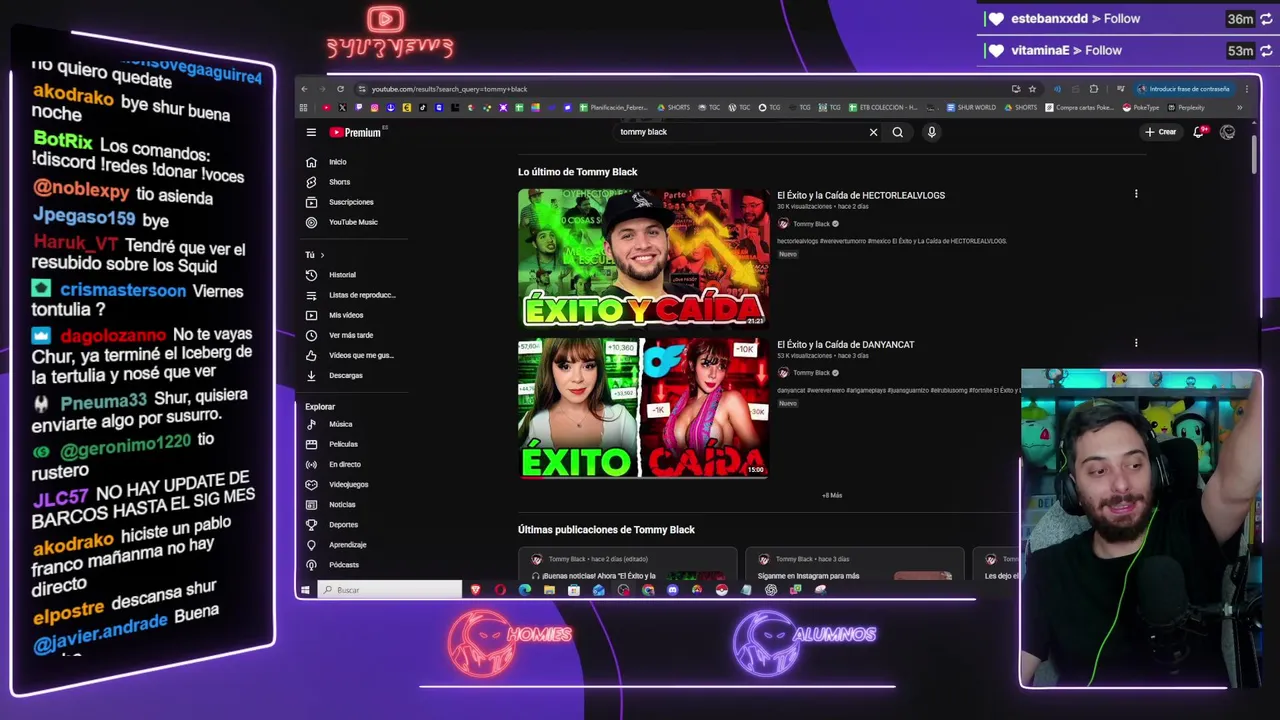Open title El Éxito y la Caída de HECTORLEALVLOGS
This screenshot has width=1280, height=720.
pyautogui.click(x=861, y=195)
